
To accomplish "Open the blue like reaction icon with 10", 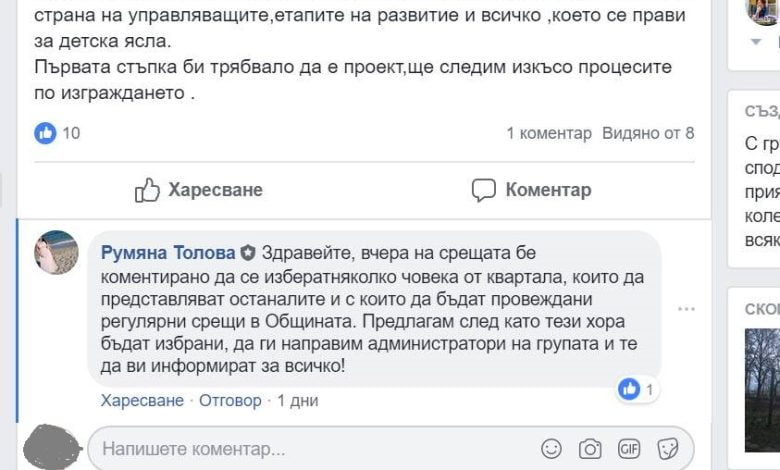I will (x=45, y=133).
